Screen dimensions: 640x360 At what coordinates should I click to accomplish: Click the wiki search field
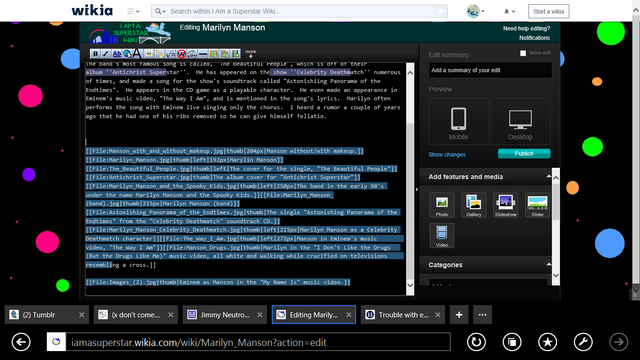tap(300, 11)
